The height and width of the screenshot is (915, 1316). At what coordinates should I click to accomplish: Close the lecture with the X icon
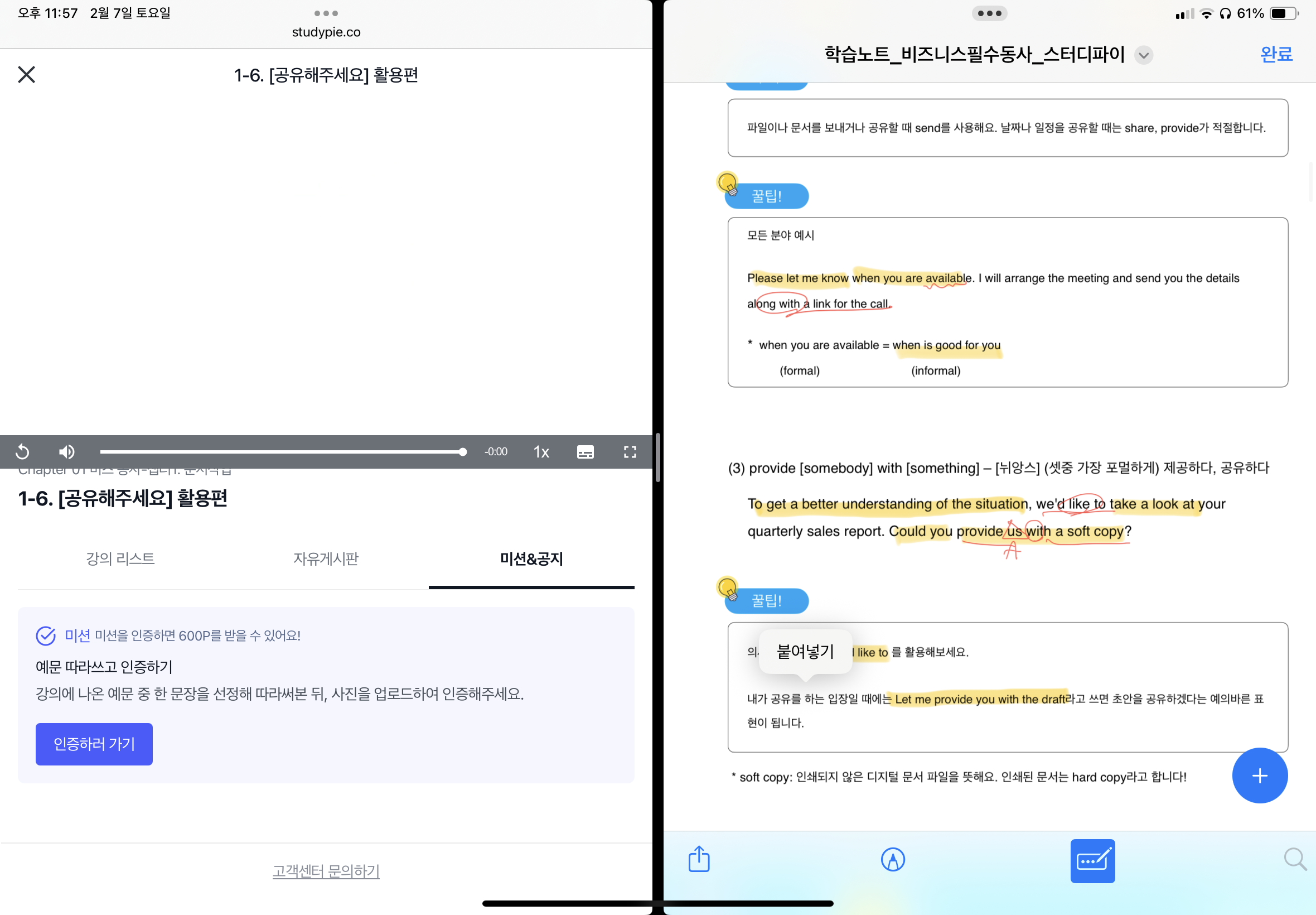pos(26,75)
